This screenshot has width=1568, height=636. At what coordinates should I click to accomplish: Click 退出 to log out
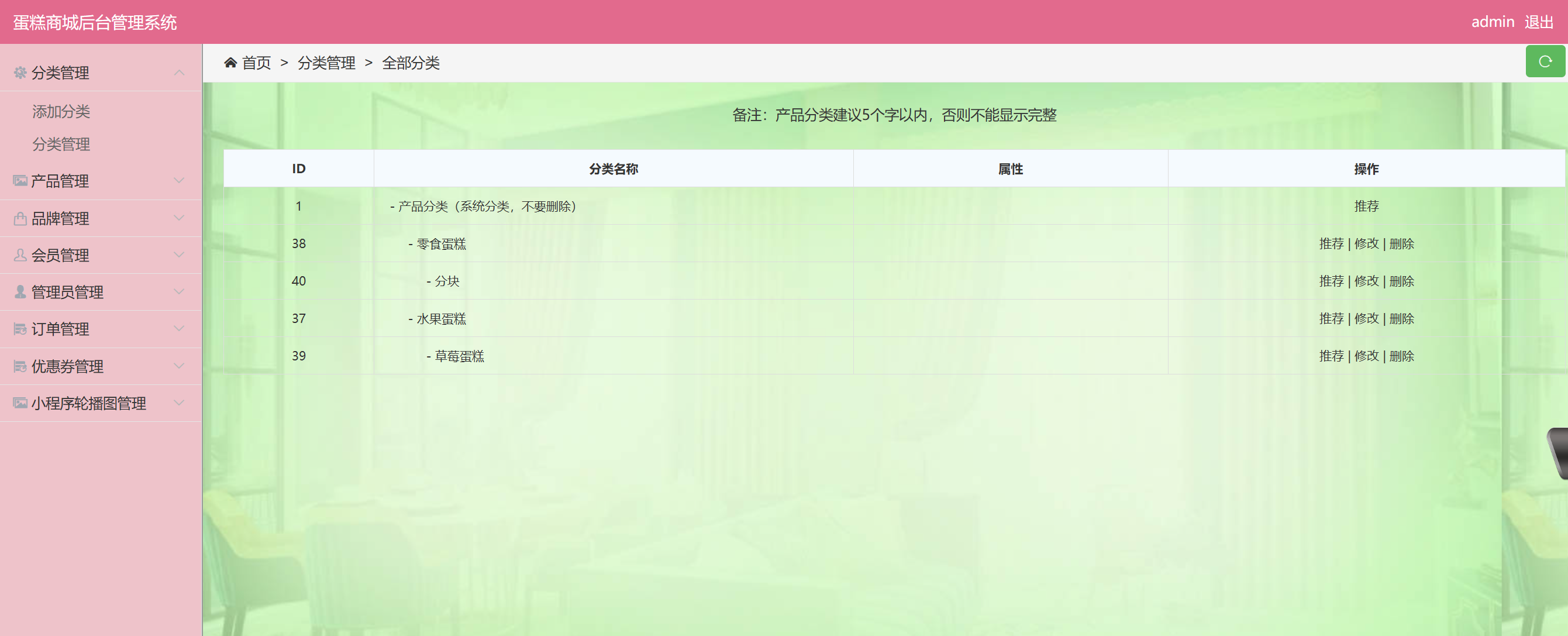click(1538, 23)
